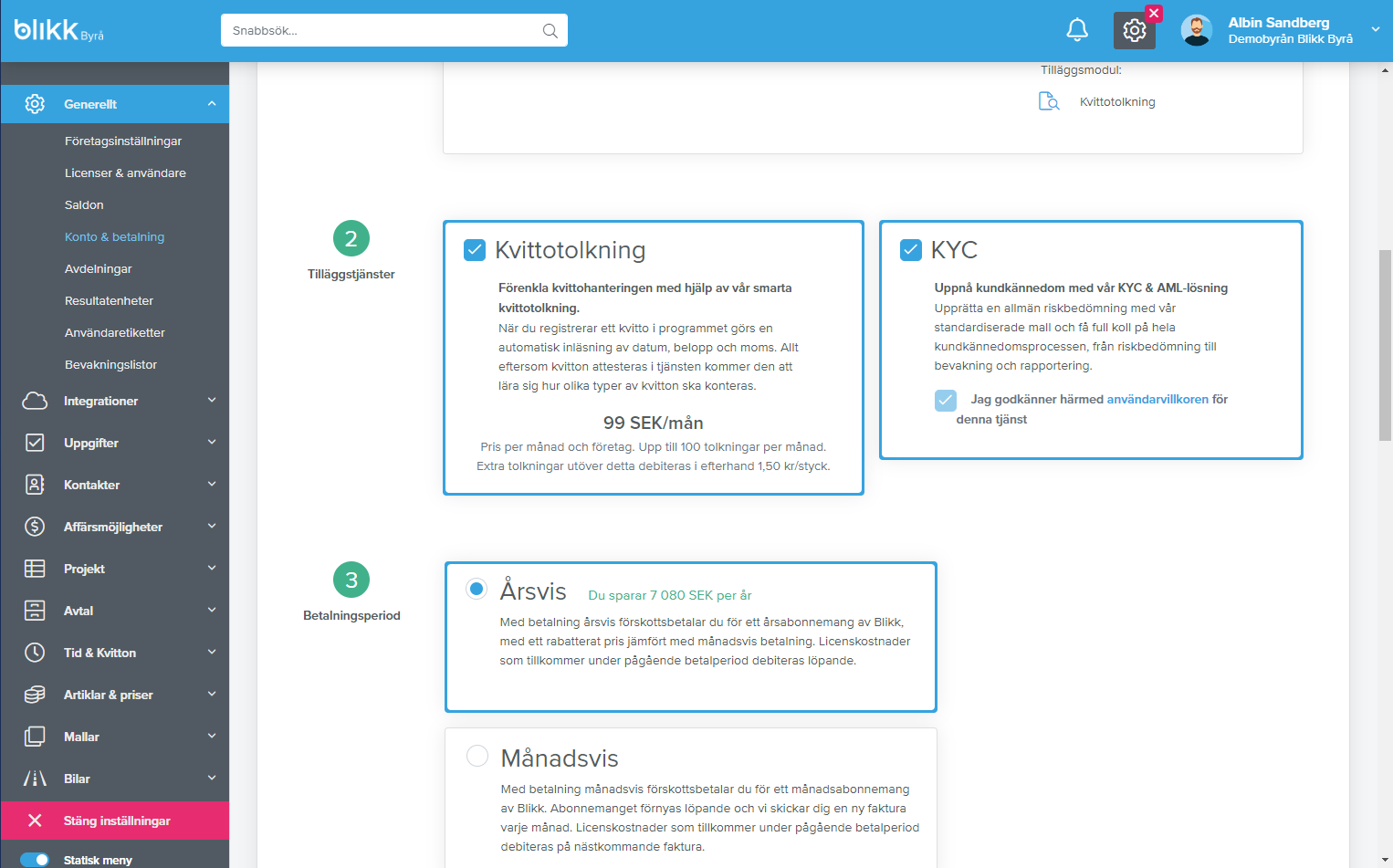This screenshot has width=1393, height=868.
Task: Click the Snabbsök search field
Action: [394, 30]
